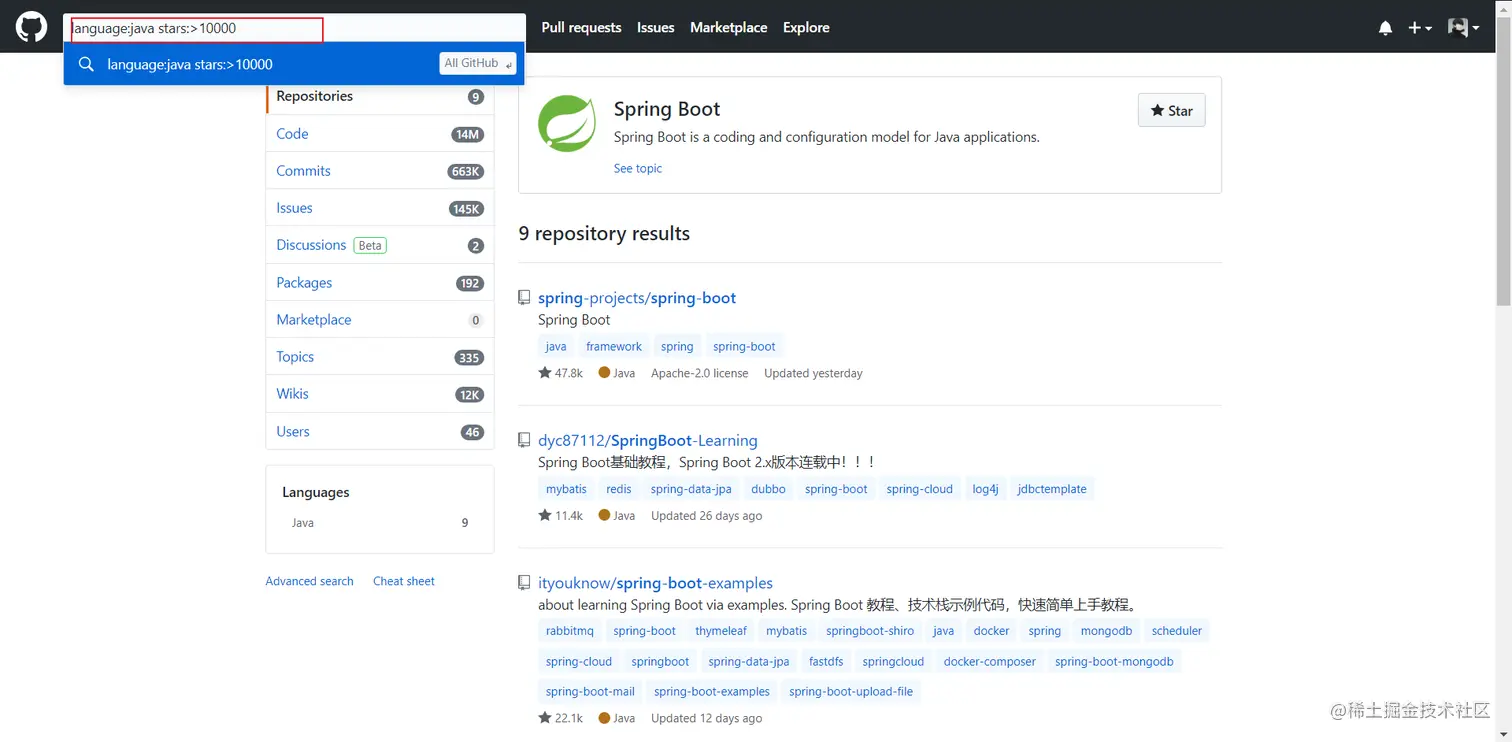Click the java tag under spring-boot repo

(x=556, y=346)
